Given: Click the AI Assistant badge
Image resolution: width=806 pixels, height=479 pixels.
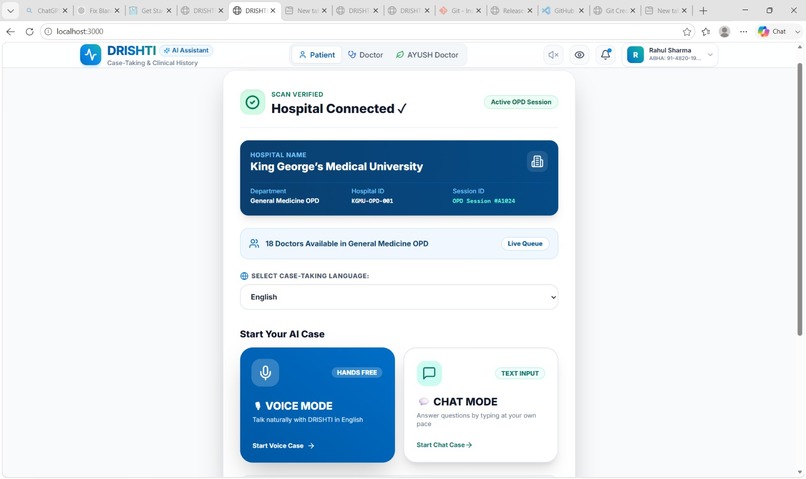Looking at the screenshot, I should [x=186, y=50].
